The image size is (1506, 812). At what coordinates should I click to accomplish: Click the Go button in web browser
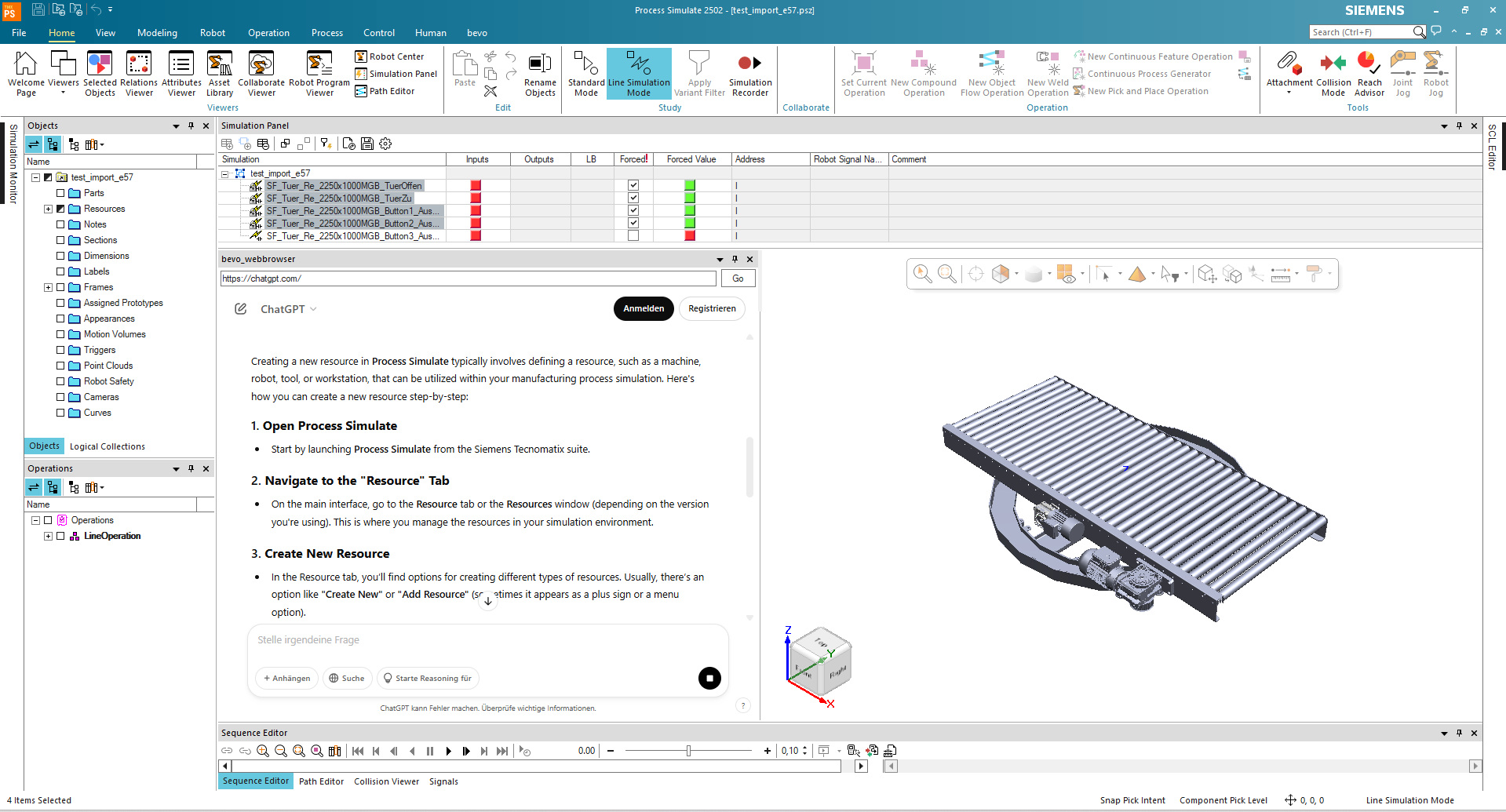(738, 279)
